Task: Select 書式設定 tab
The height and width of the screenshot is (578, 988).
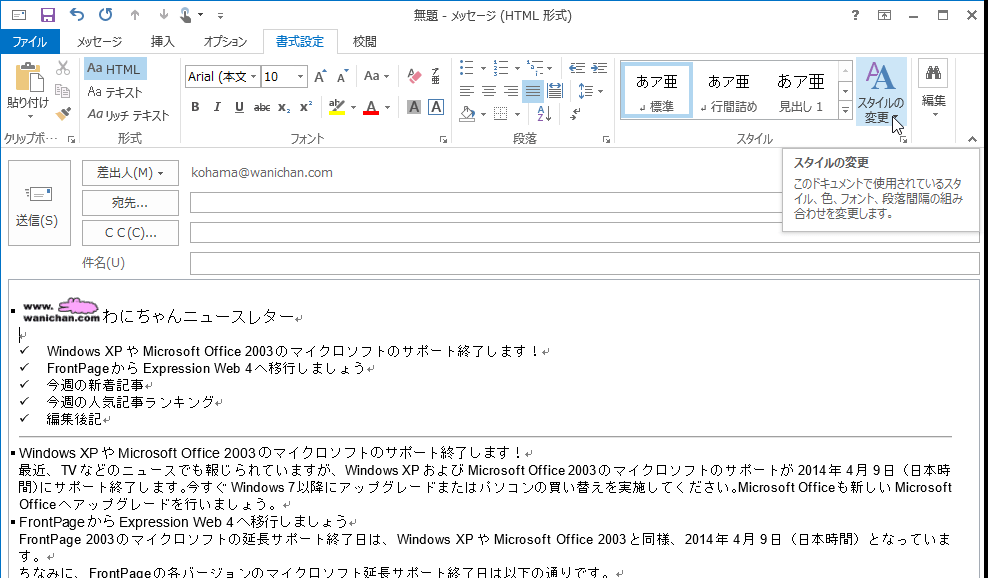Action: click(300, 42)
